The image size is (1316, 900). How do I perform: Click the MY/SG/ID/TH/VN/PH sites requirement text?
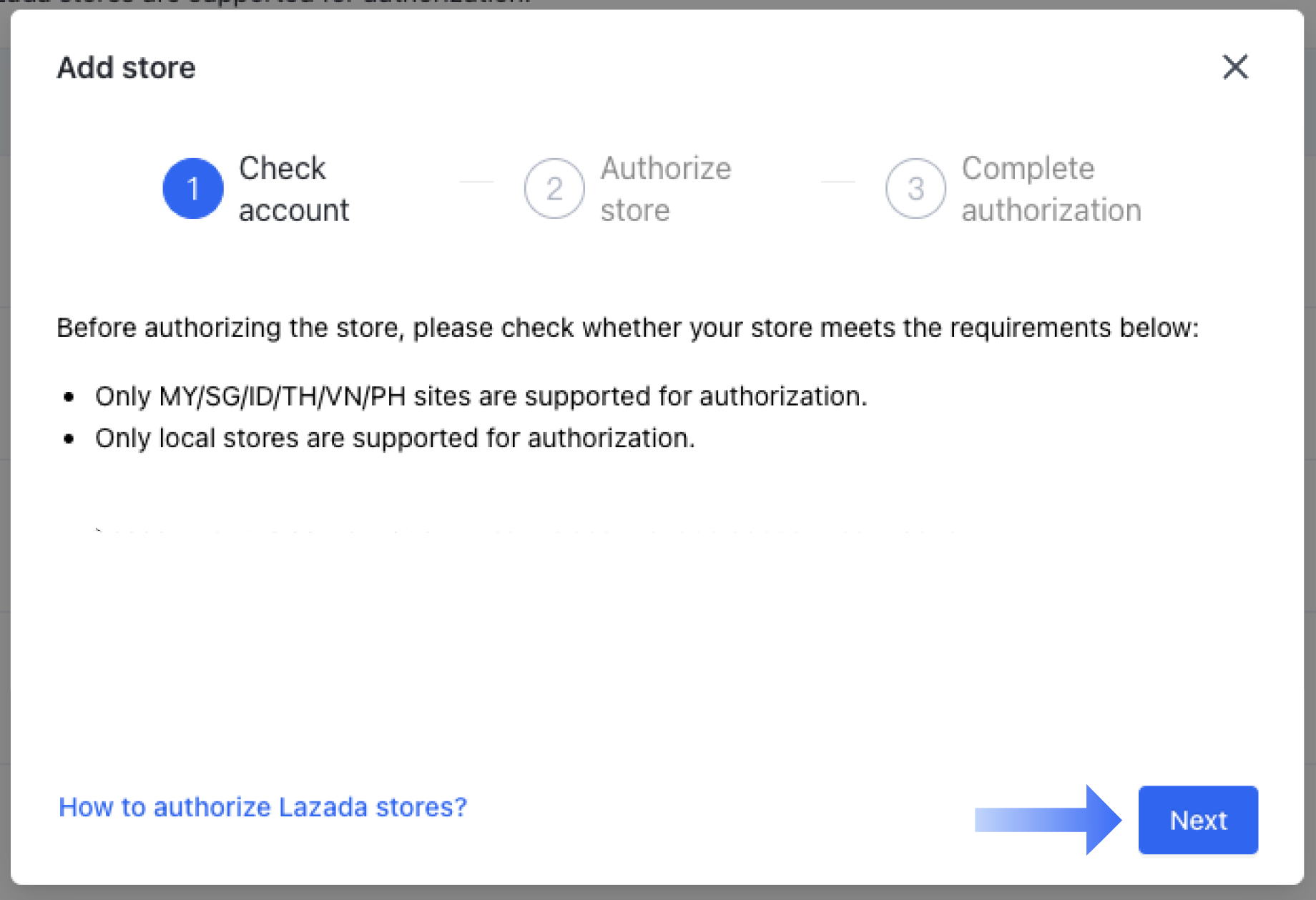tap(481, 396)
